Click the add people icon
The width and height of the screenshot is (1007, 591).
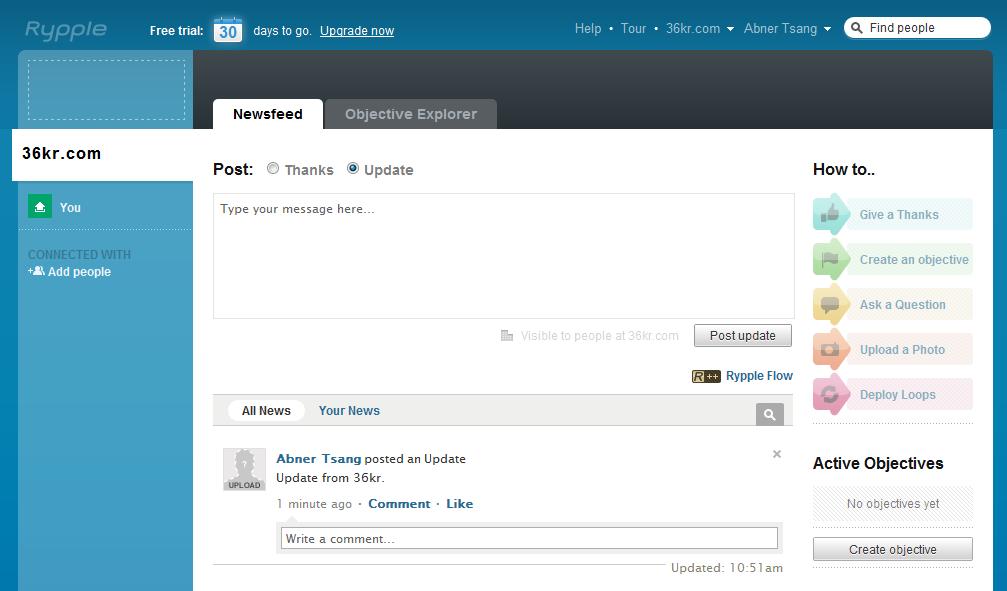(36, 271)
